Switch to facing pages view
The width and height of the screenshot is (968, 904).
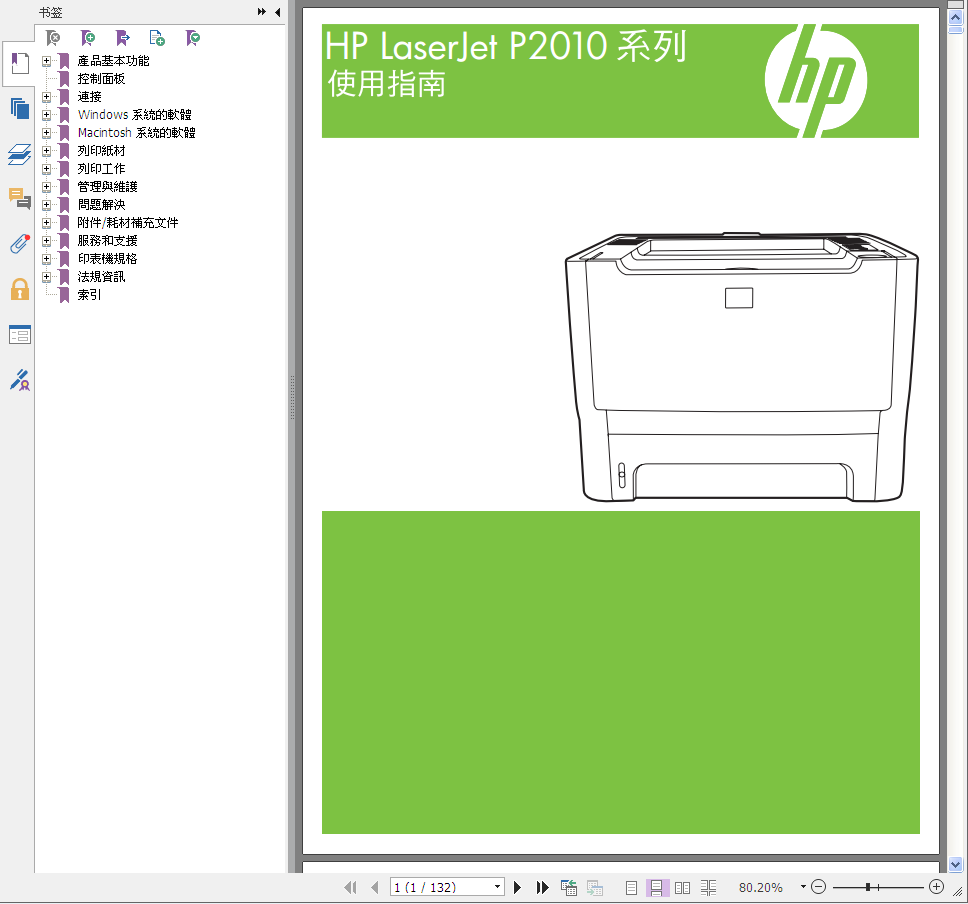pos(682,888)
